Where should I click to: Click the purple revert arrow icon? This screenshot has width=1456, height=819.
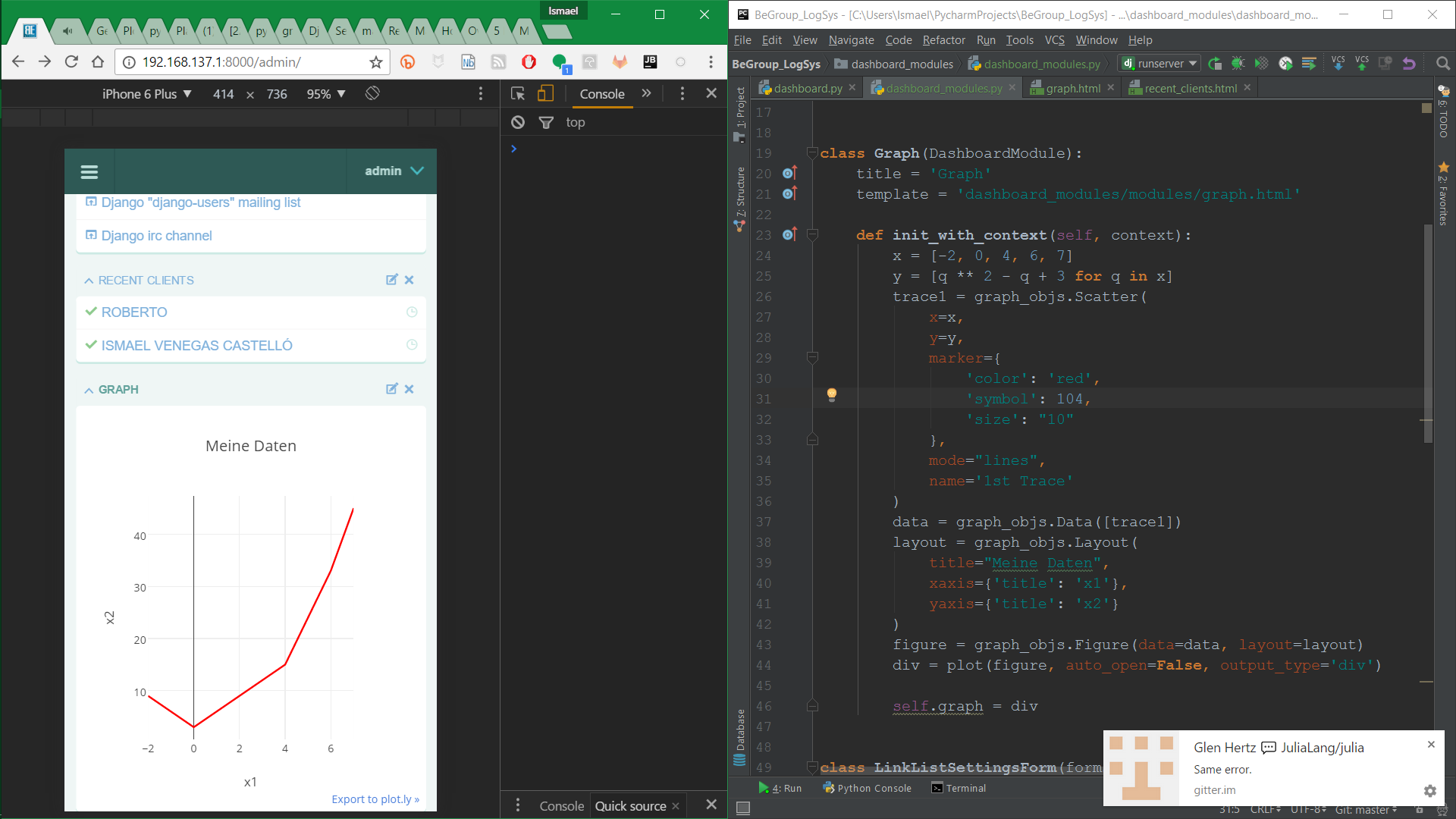click(1409, 64)
